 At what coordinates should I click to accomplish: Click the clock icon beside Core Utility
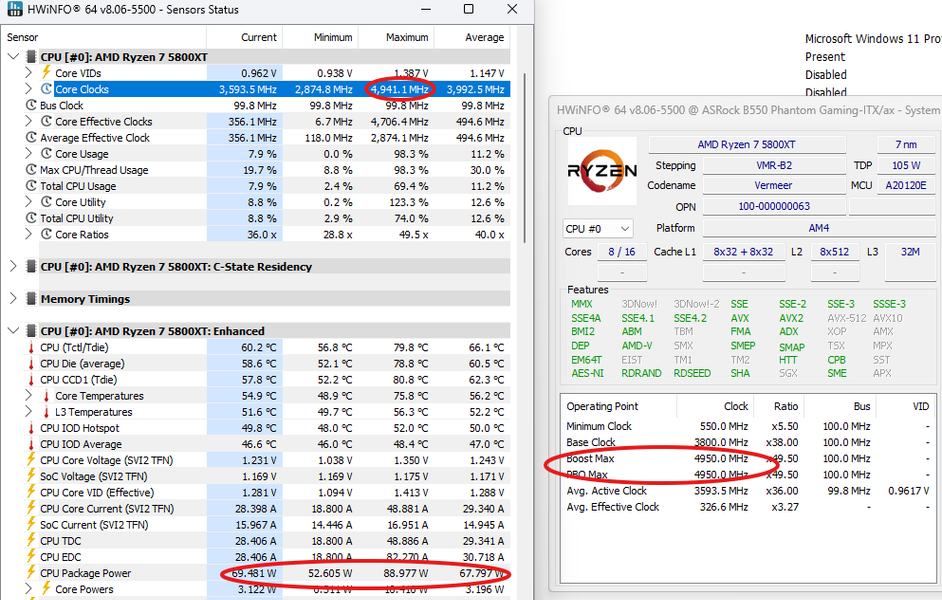coord(46,202)
